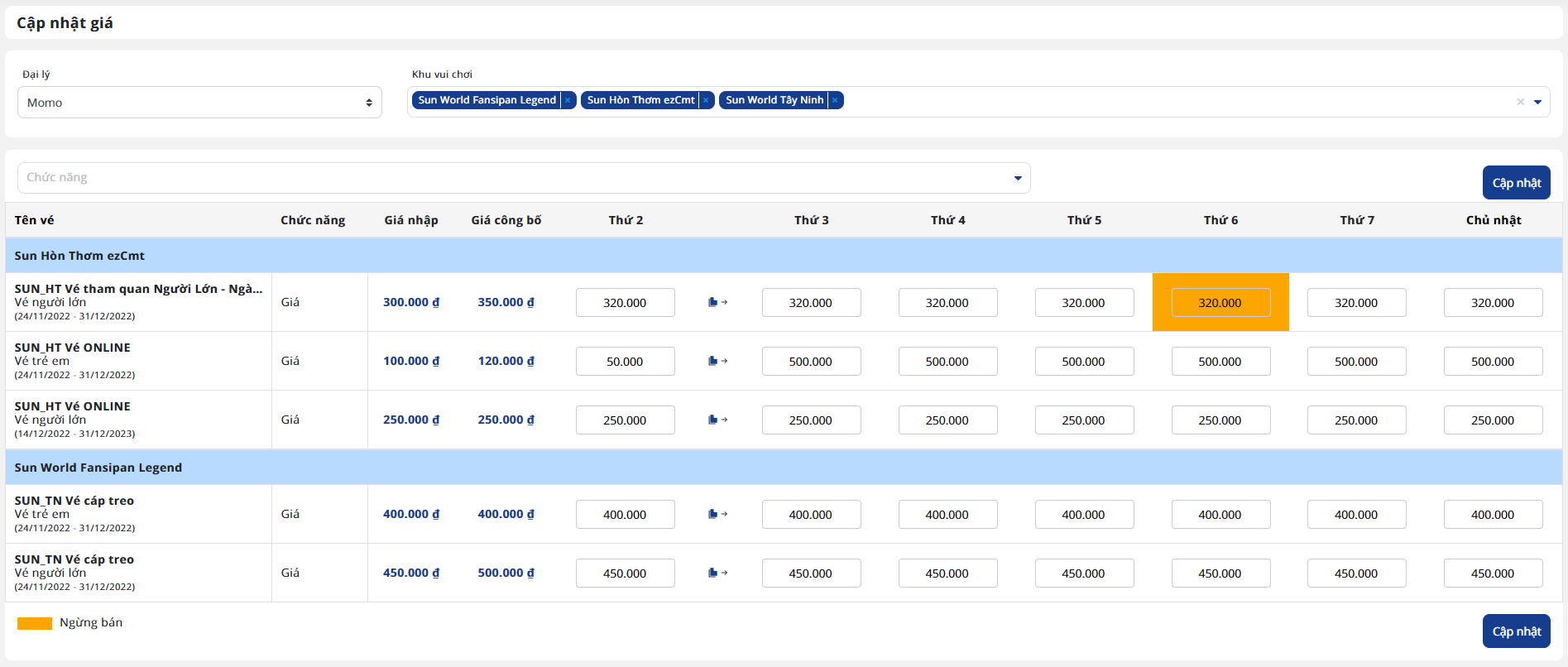
Task: Remove Sun World Tây Ninh tag
Action: 835,100
